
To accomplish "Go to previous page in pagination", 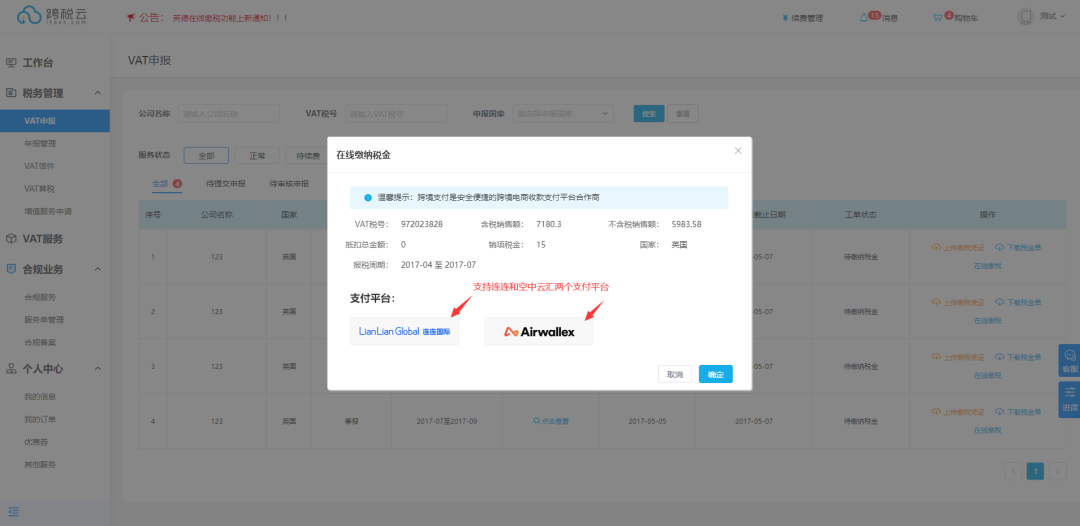I will point(1012,471).
